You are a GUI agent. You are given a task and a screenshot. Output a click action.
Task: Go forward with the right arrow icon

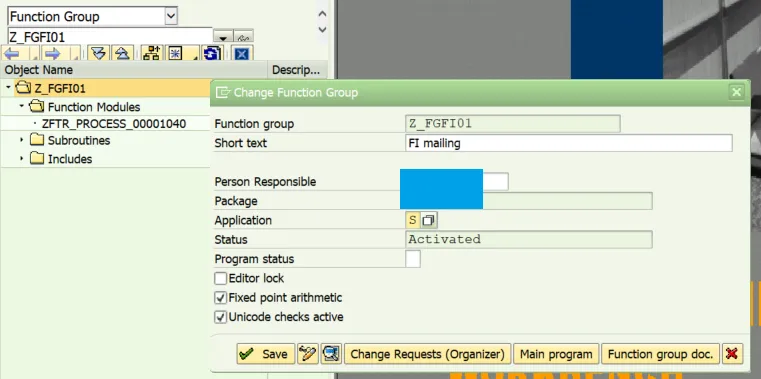point(52,53)
